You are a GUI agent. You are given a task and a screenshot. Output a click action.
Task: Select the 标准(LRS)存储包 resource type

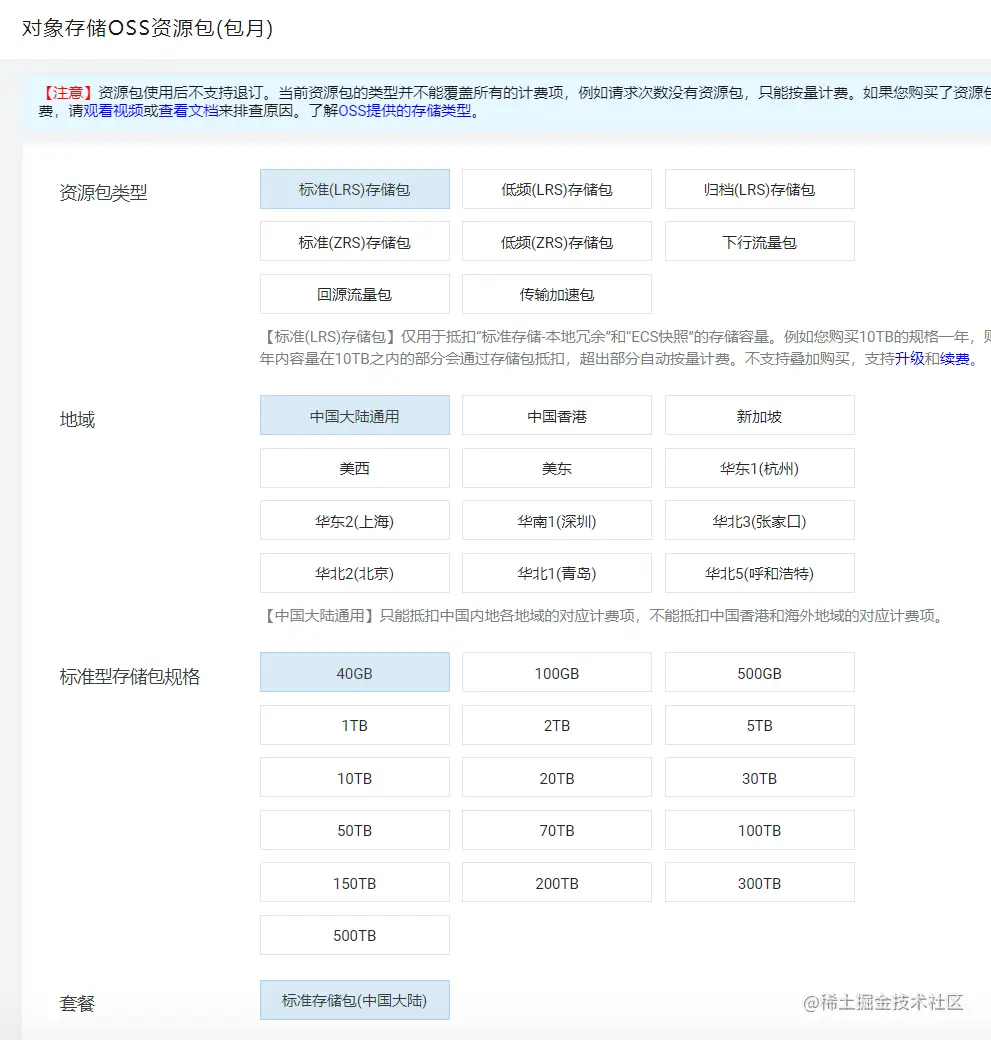point(354,189)
